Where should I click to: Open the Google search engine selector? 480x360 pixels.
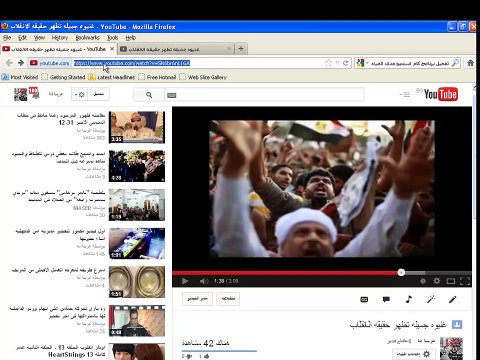pyautogui.click(x=362, y=63)
